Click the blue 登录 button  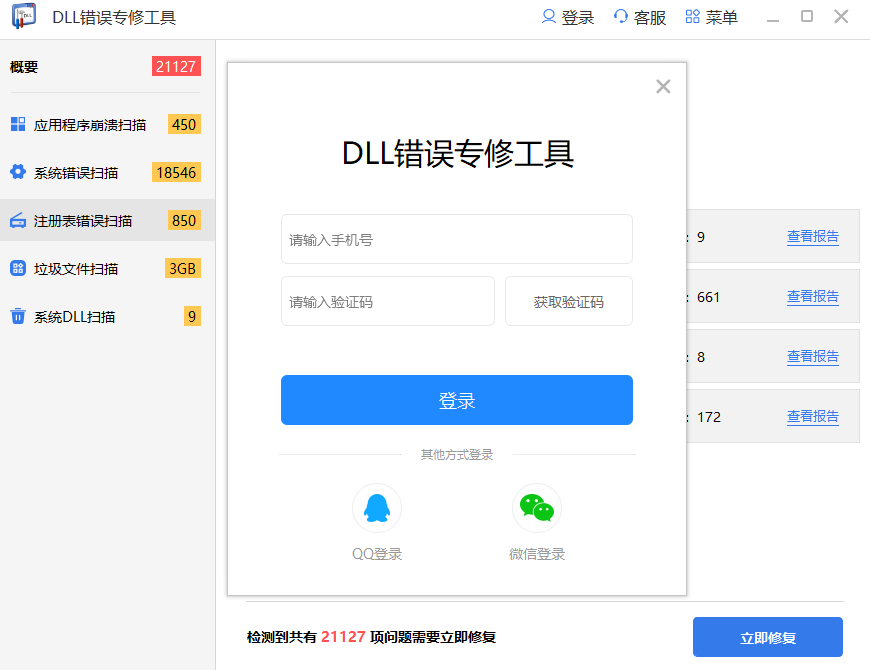point(457,400)
